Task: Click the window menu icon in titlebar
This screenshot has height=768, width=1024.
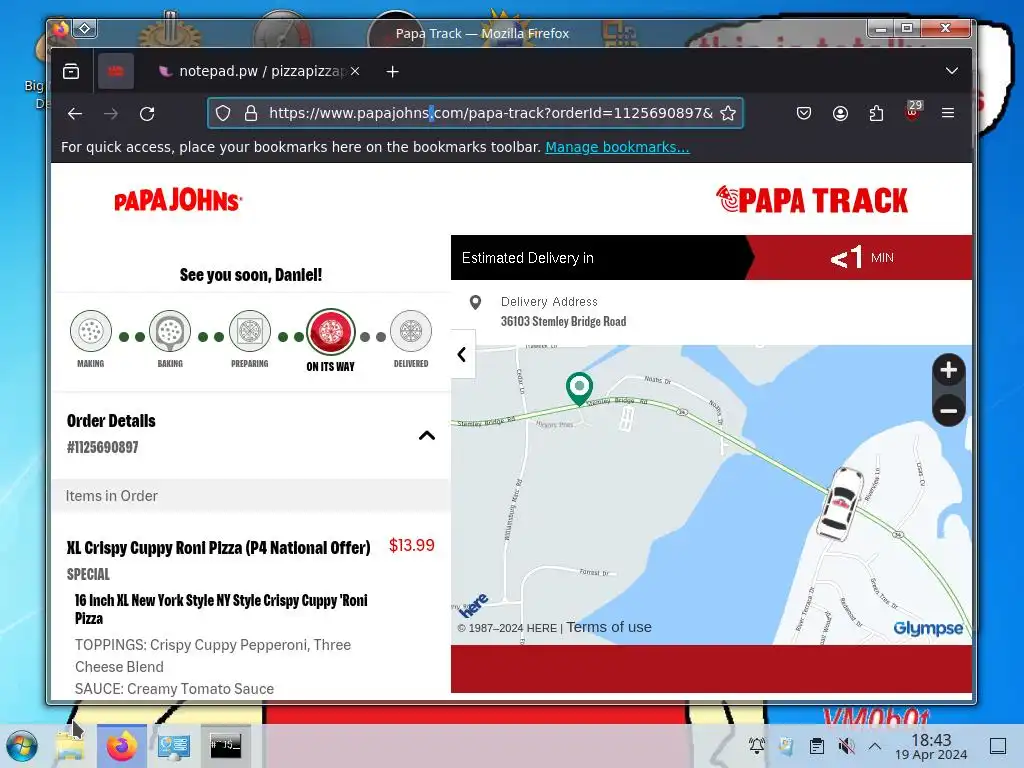Action: tap(85, 29)
